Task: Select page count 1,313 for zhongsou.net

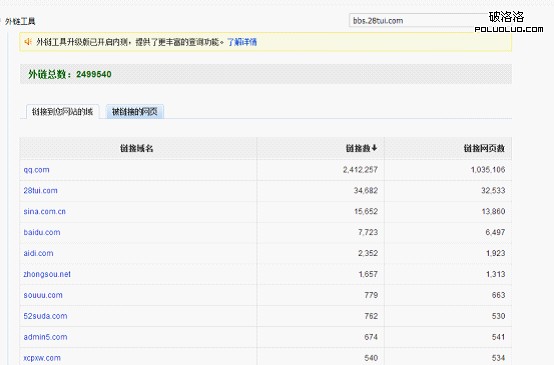Action: tap(495, 274)
